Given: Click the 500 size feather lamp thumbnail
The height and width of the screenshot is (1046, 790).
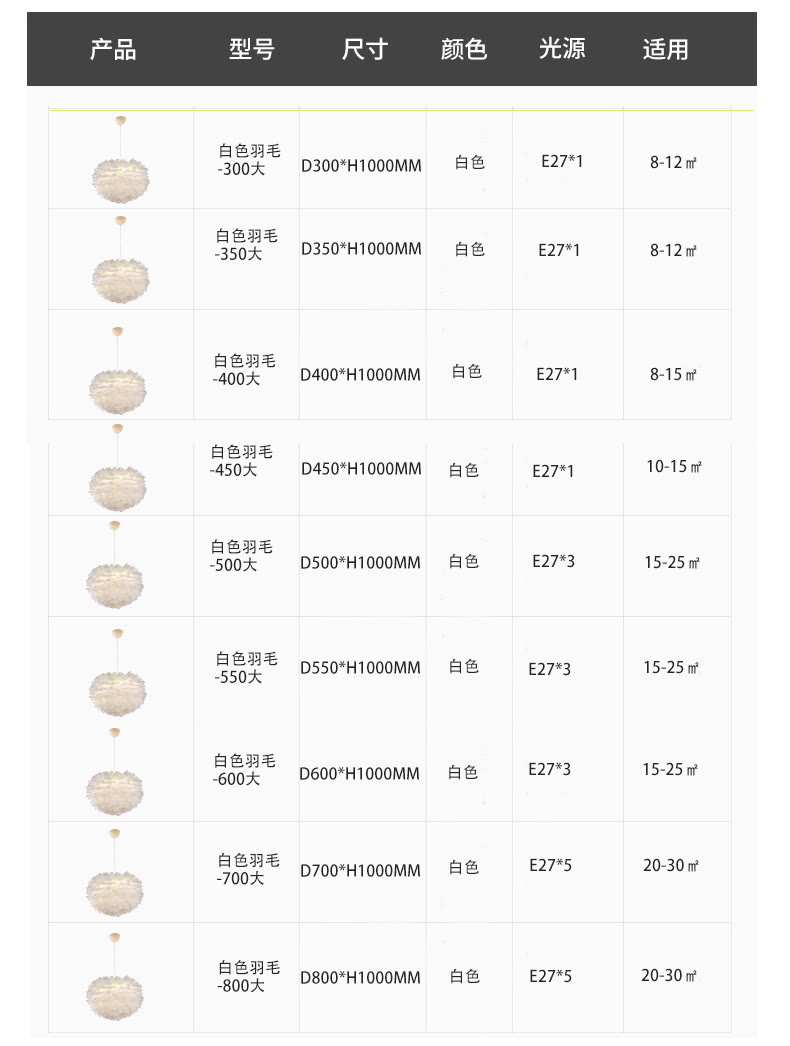Looking at the screenshot, I should click(115, 565).
